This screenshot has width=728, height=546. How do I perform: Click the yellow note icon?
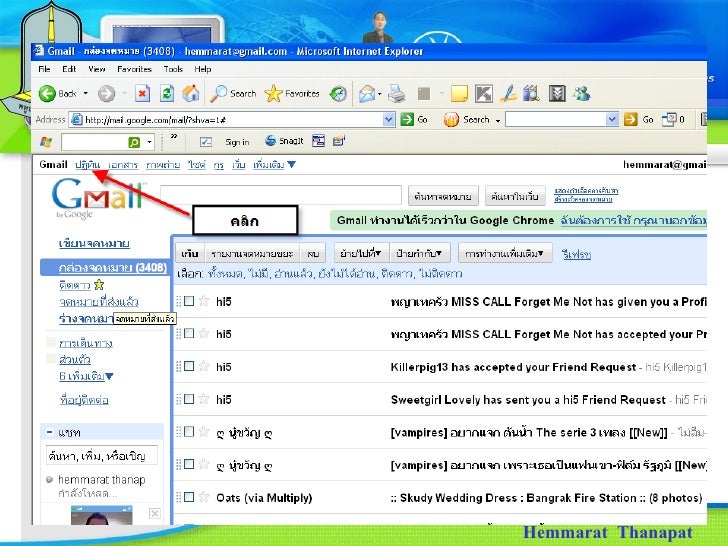(x=459, y=94)
